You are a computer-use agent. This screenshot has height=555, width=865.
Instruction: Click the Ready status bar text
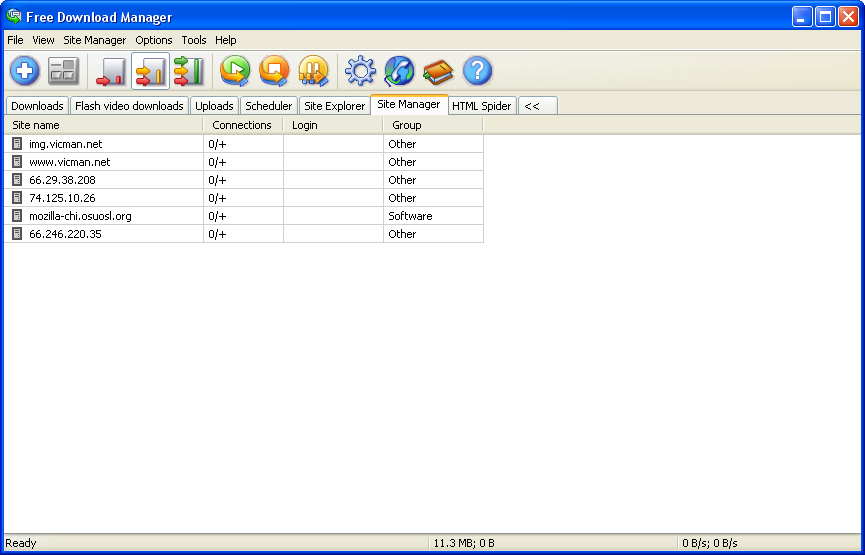tap(21, 543)
